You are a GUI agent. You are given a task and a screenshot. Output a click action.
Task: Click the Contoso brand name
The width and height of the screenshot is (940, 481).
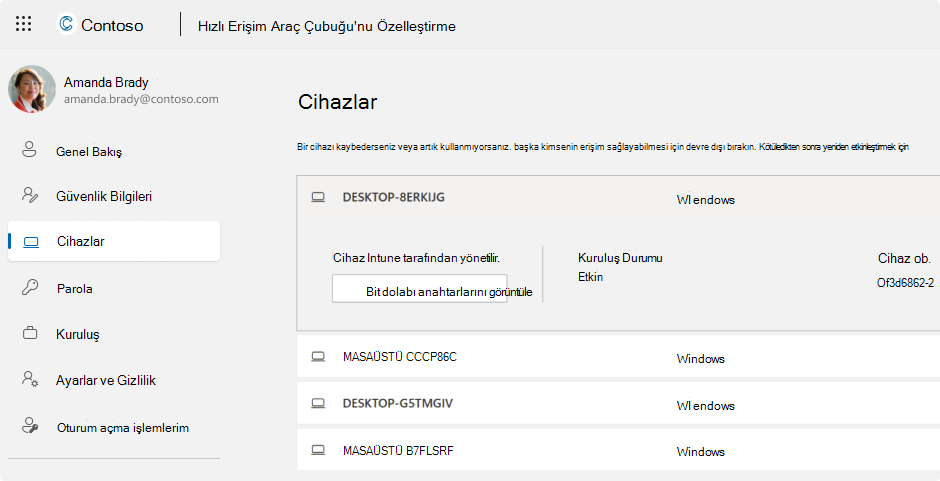tap(112, 25)
